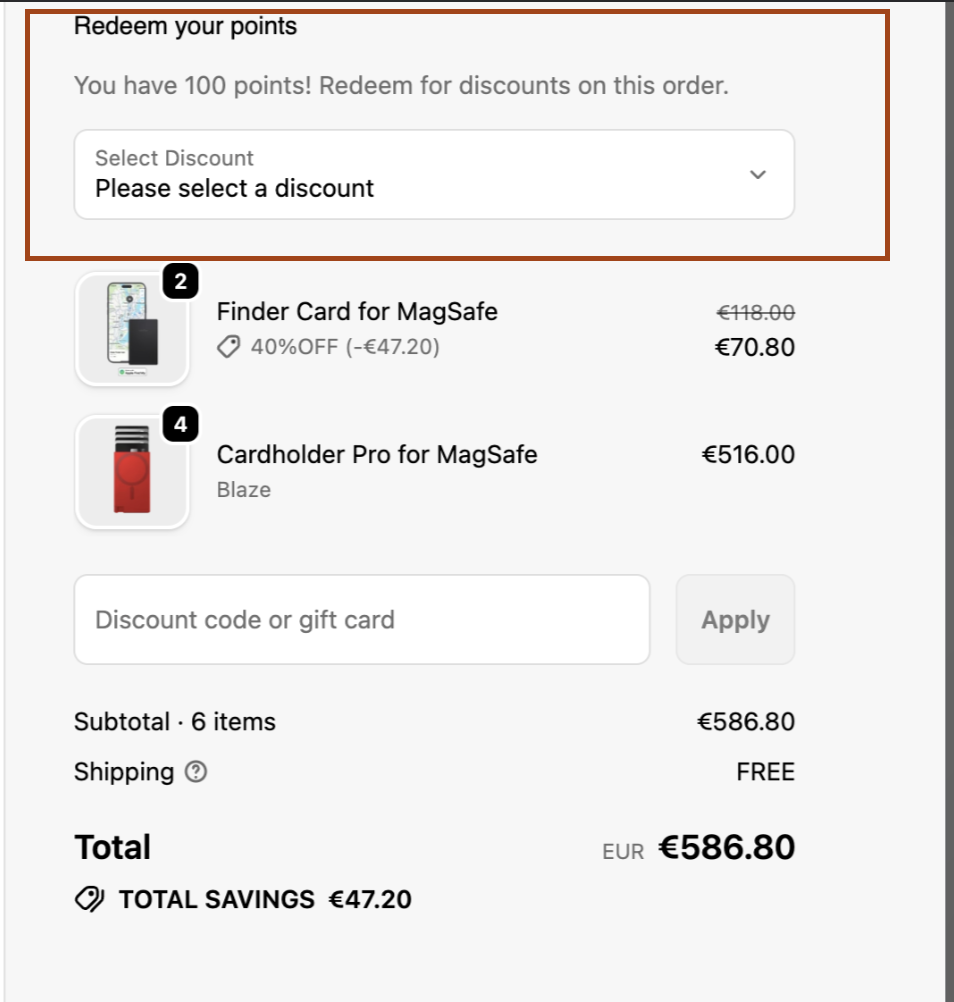Click the tag icon beside 40%OFF

click(x=229, y=347)
